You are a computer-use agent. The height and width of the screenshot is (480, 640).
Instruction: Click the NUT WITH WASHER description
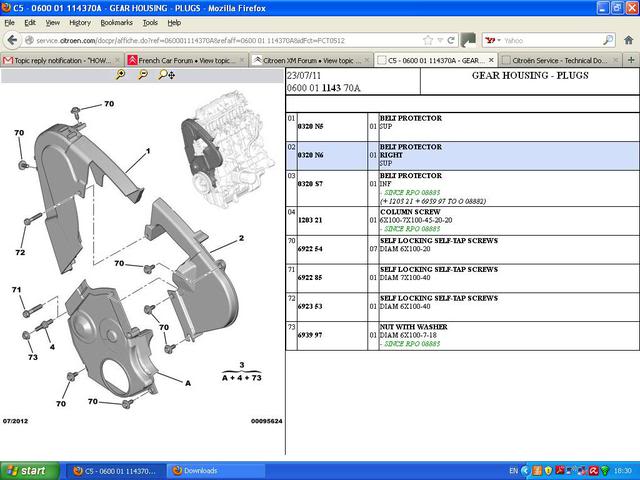(414, 327)
